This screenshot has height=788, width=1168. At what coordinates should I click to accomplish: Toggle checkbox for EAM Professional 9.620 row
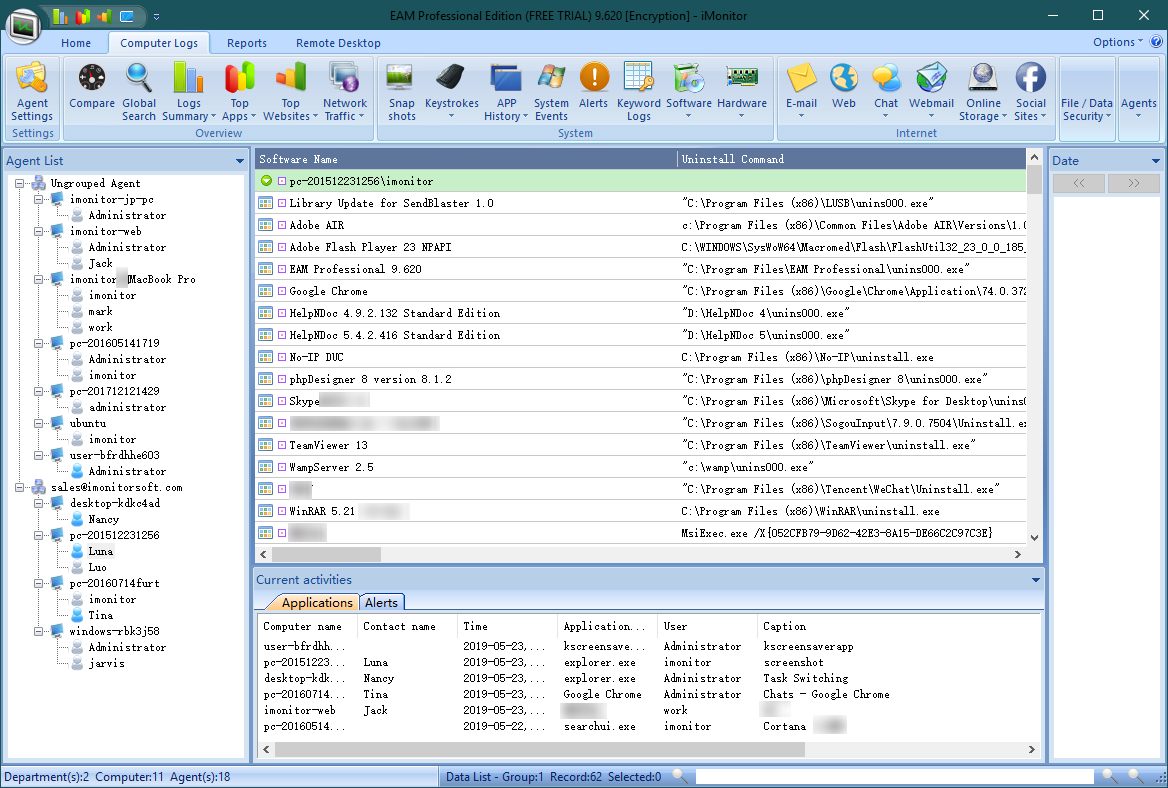click(x=282, y=269)
